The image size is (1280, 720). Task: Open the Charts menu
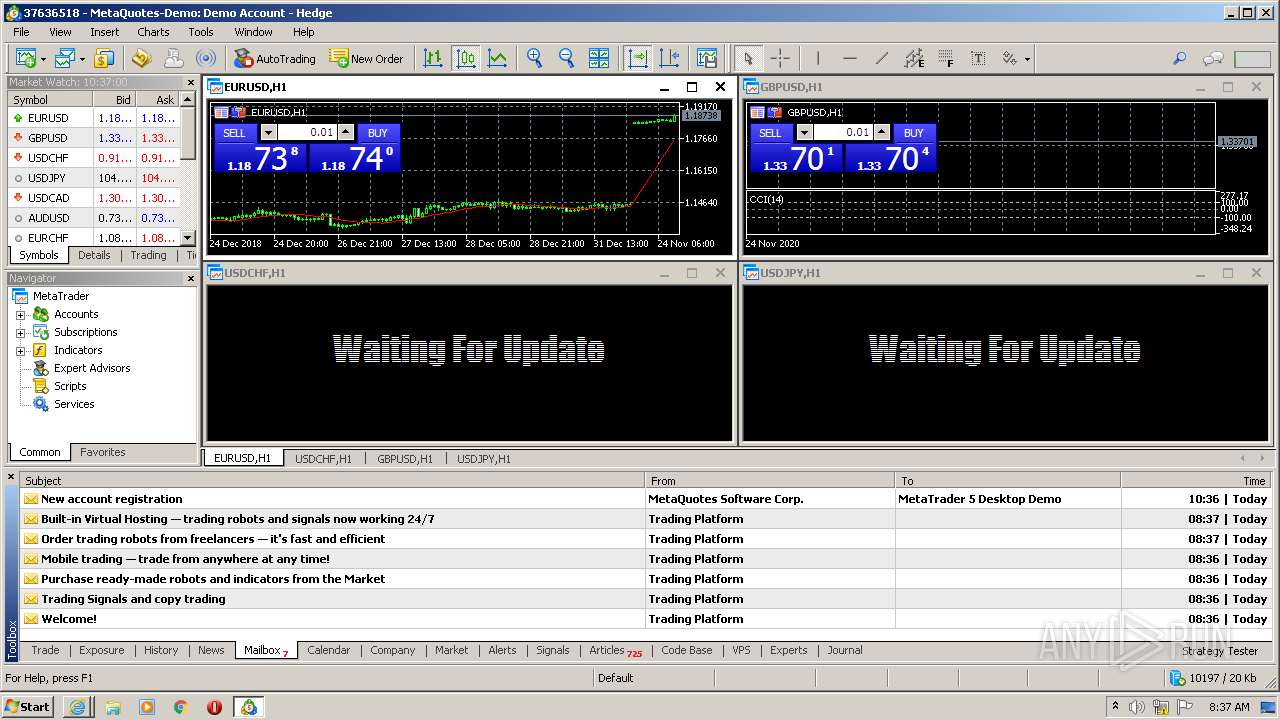[x=153, y=32]
